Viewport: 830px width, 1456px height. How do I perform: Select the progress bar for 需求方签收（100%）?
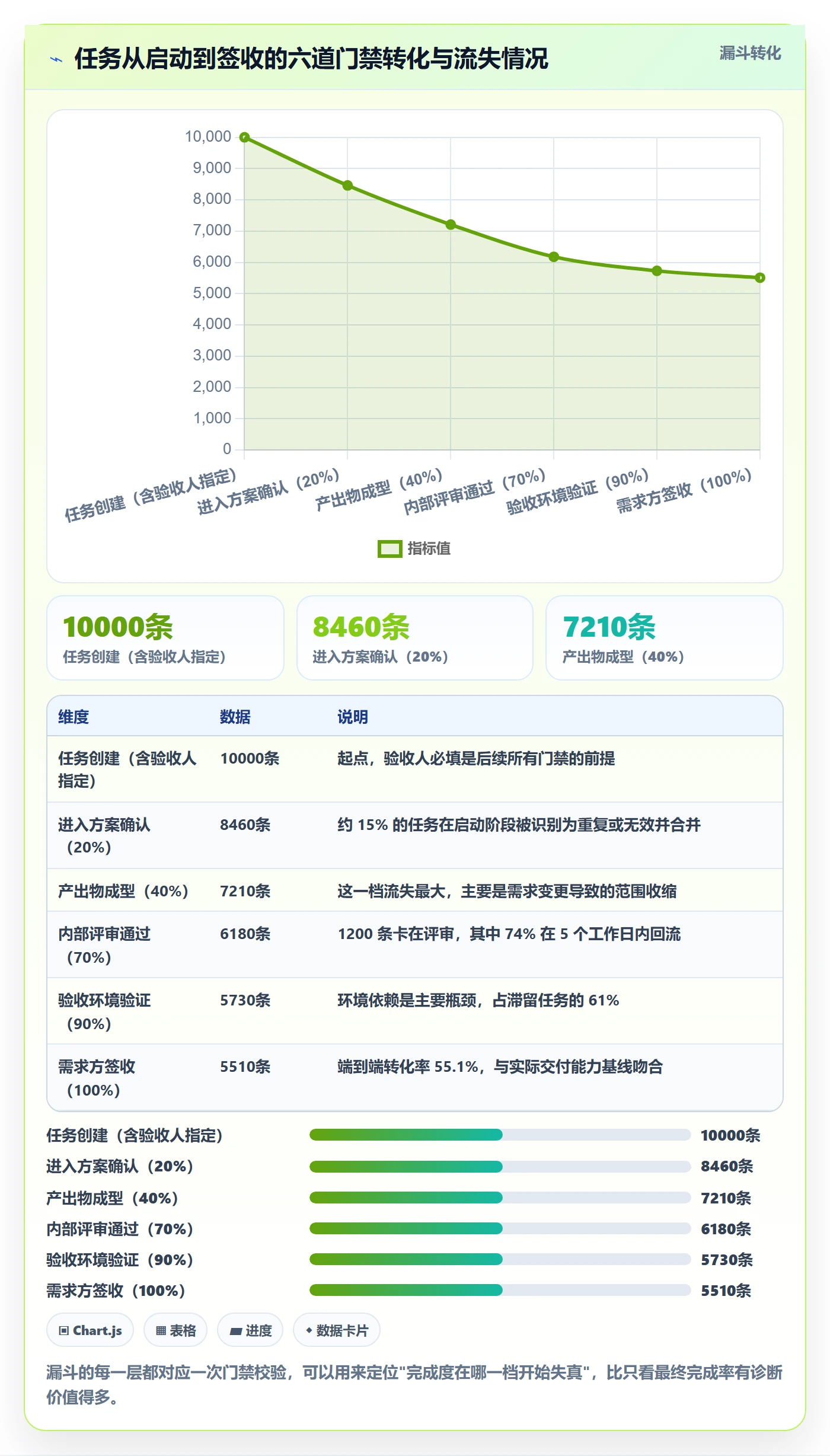coord(500,1290)
